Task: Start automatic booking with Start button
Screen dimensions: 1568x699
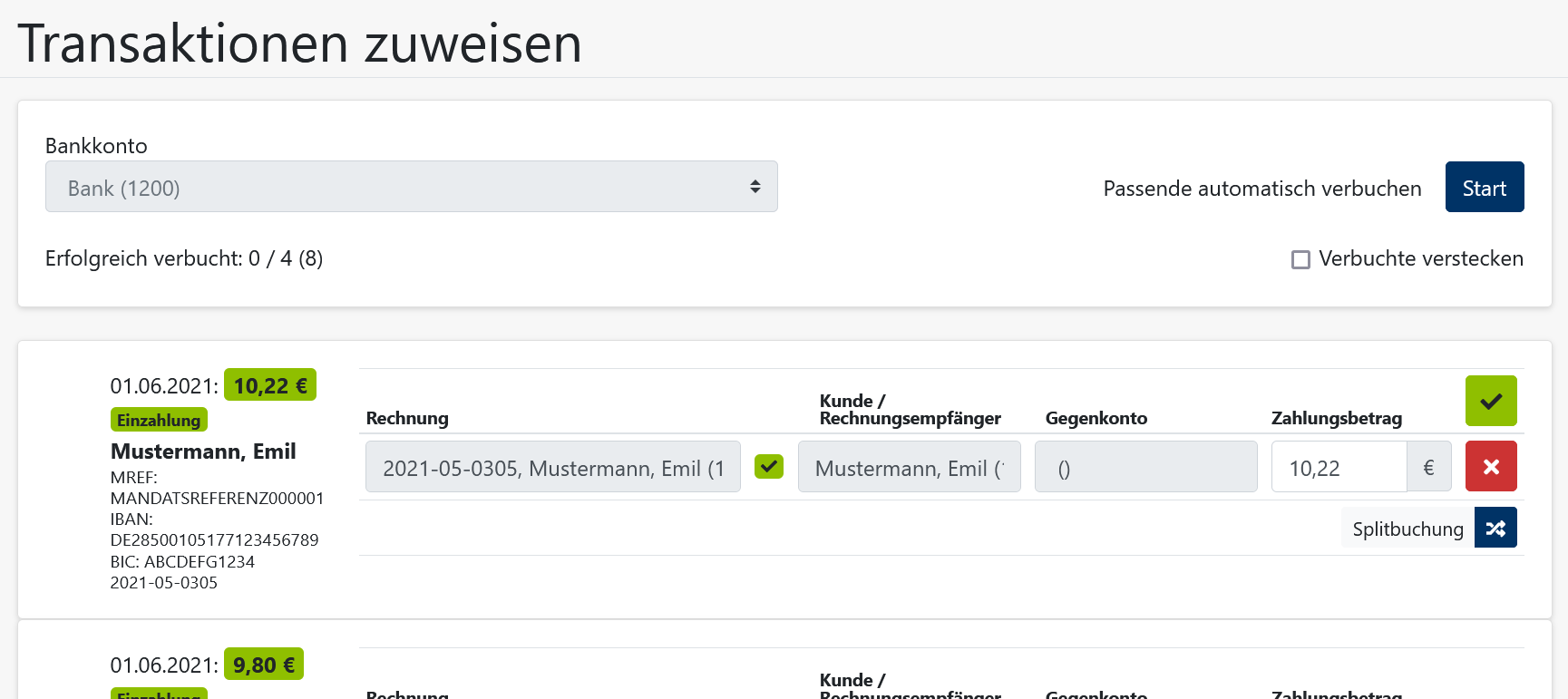Action: click(1485, 187)
